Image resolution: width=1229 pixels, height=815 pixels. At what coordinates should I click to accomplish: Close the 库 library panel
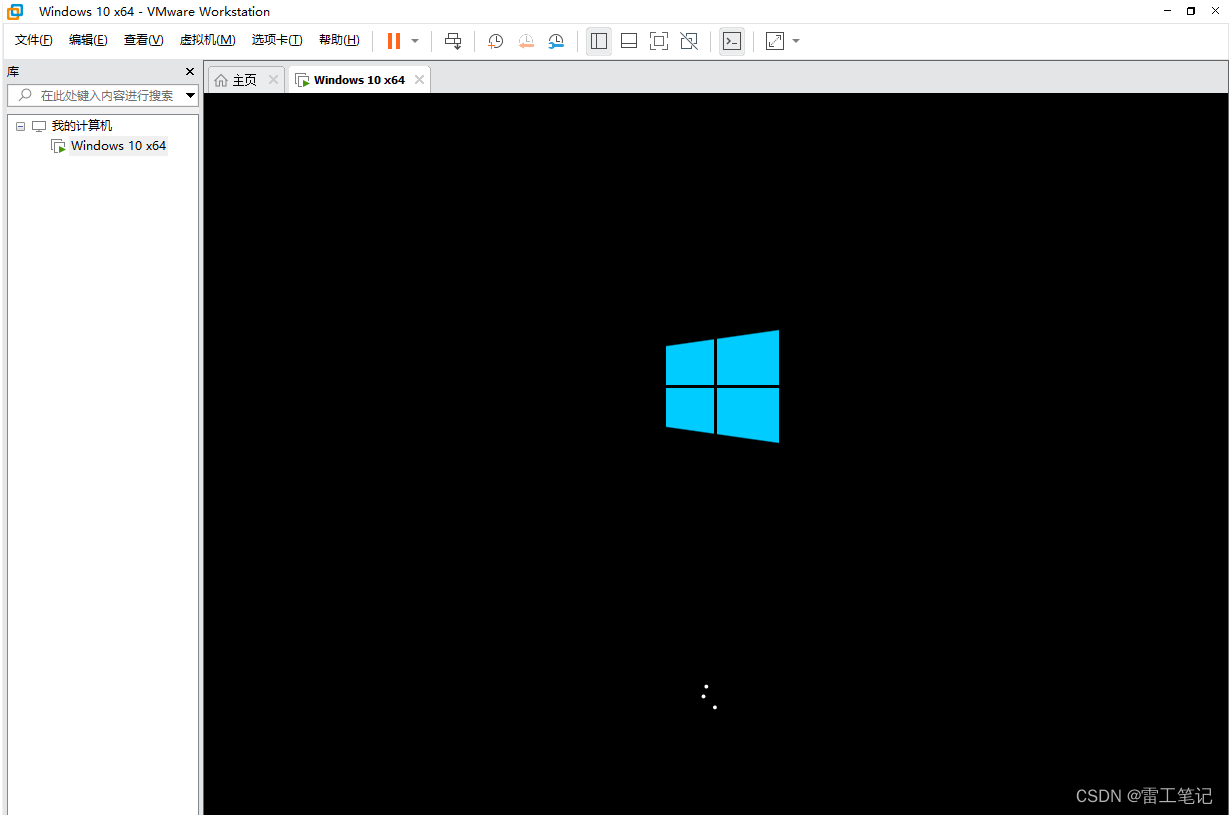(x=190, y=72)
